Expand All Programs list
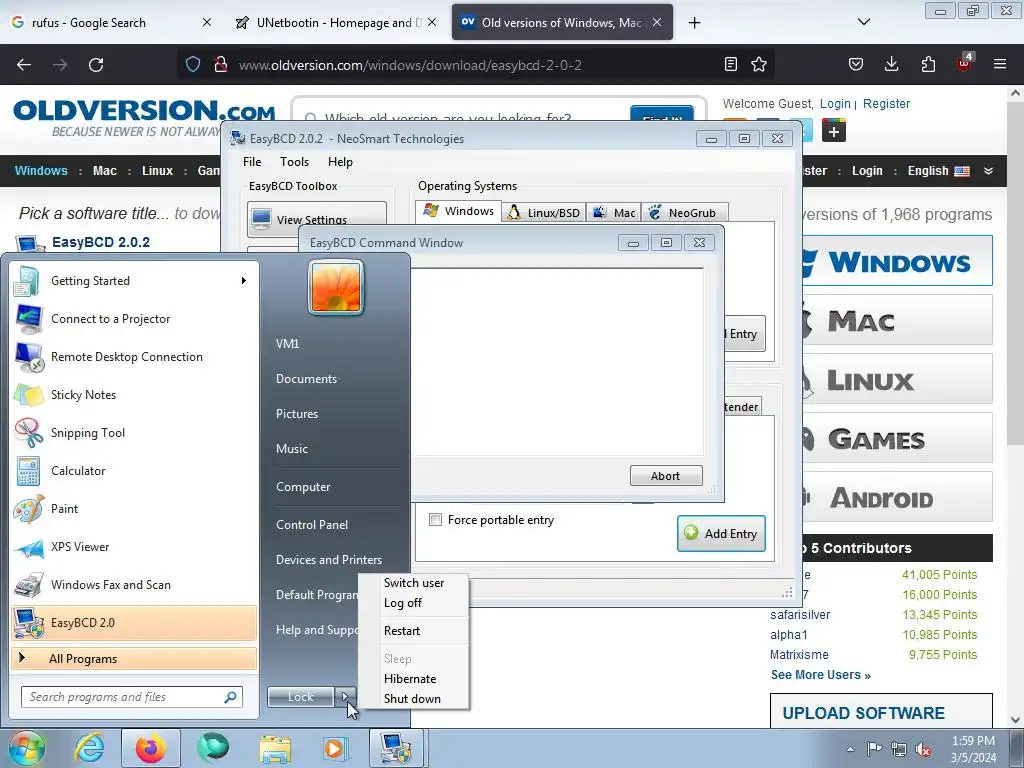This screenshot has height=768, width=1024. click(134, 658)
